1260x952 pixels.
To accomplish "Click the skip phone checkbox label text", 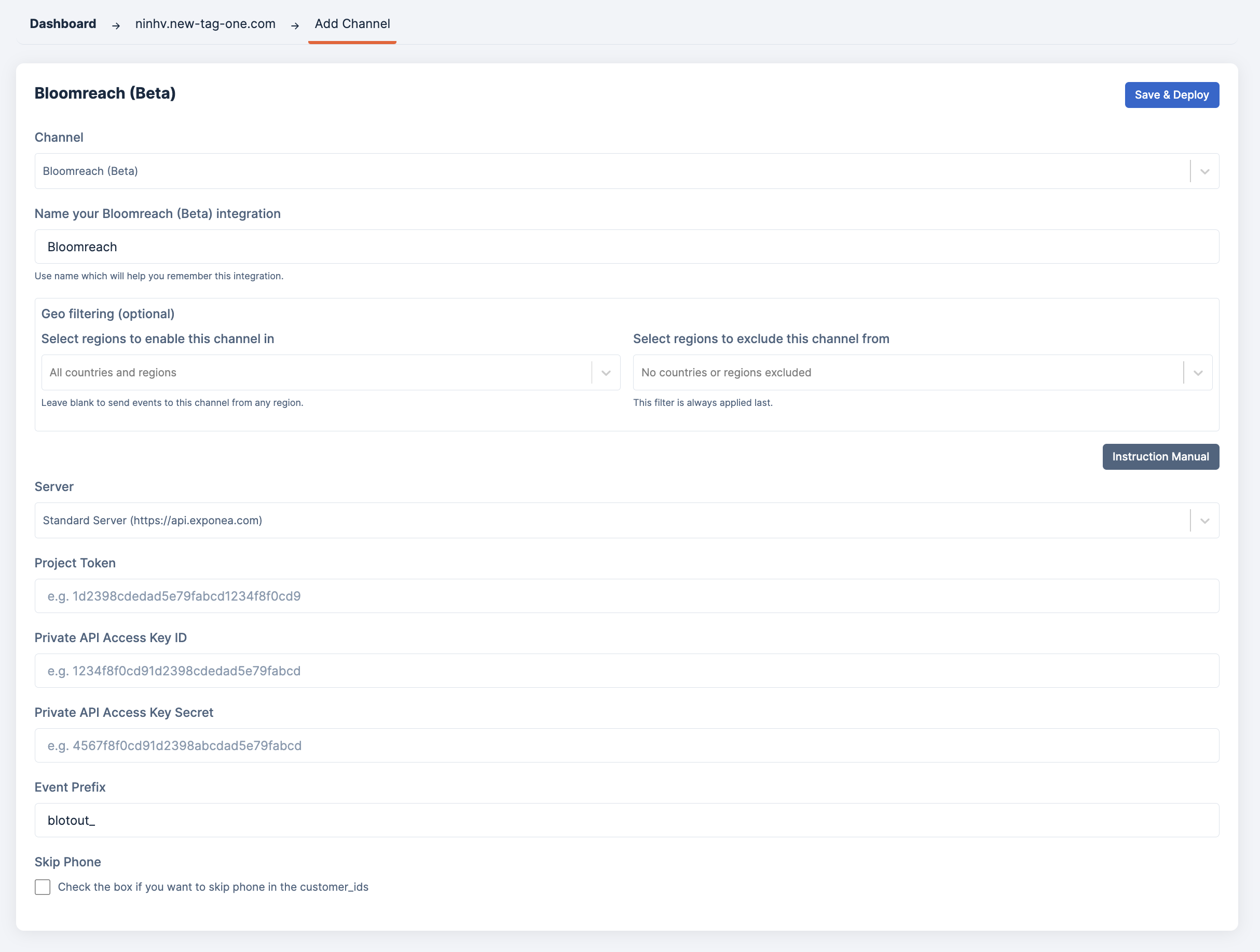I will [213, 887].
